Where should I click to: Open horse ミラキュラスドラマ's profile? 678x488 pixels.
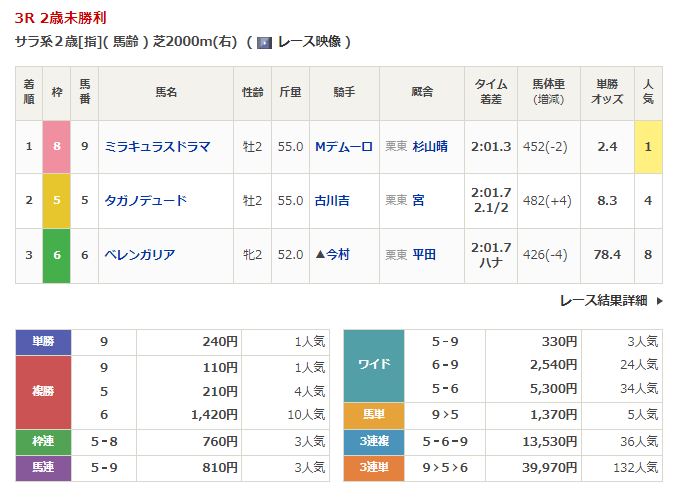point(157,147)
